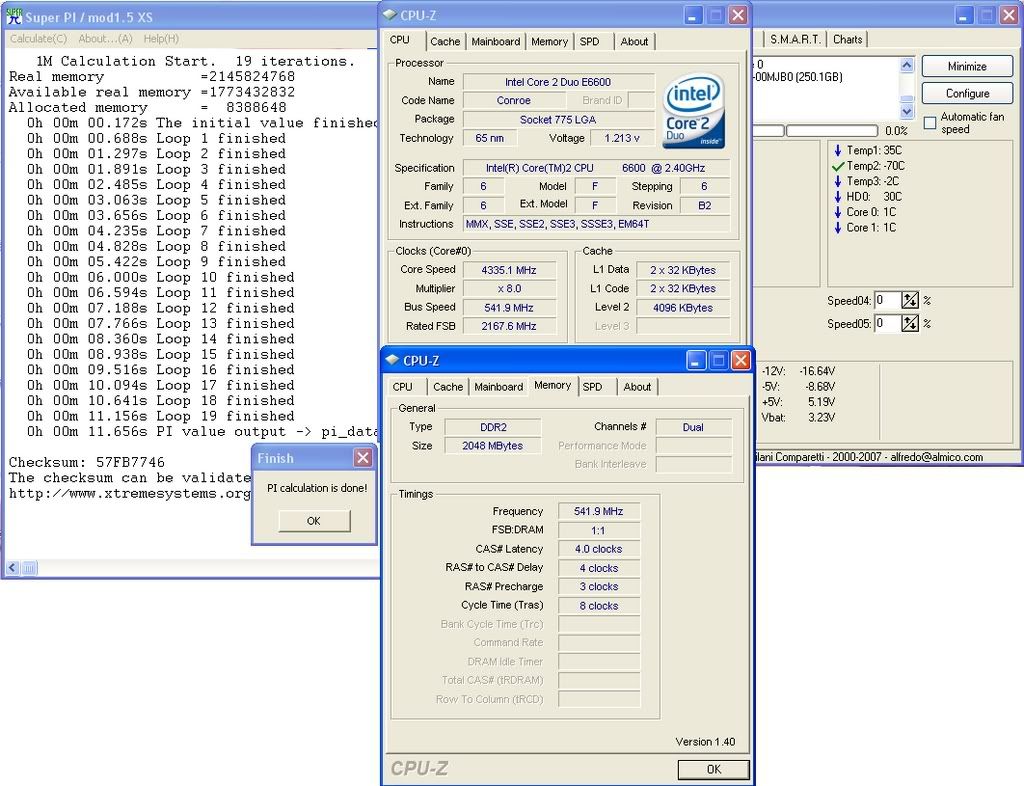
Task: Open the S.M.A.R.T. tab in SpeedFan
Action: tap(796, 40)
